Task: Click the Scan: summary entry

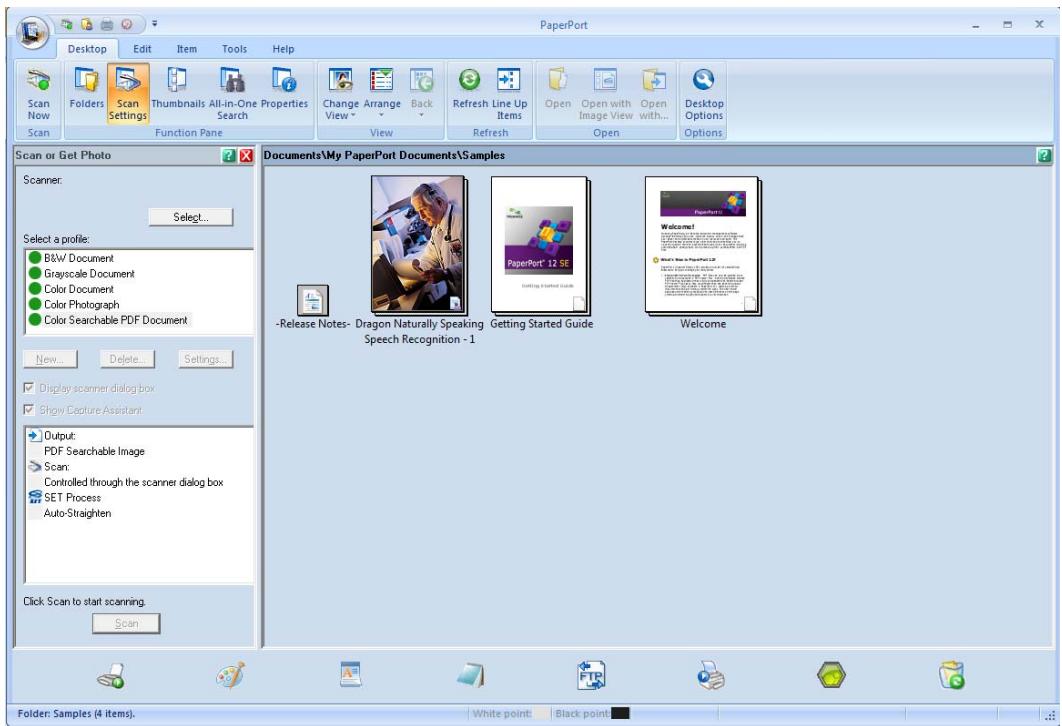Action: [x=49, y=467]
